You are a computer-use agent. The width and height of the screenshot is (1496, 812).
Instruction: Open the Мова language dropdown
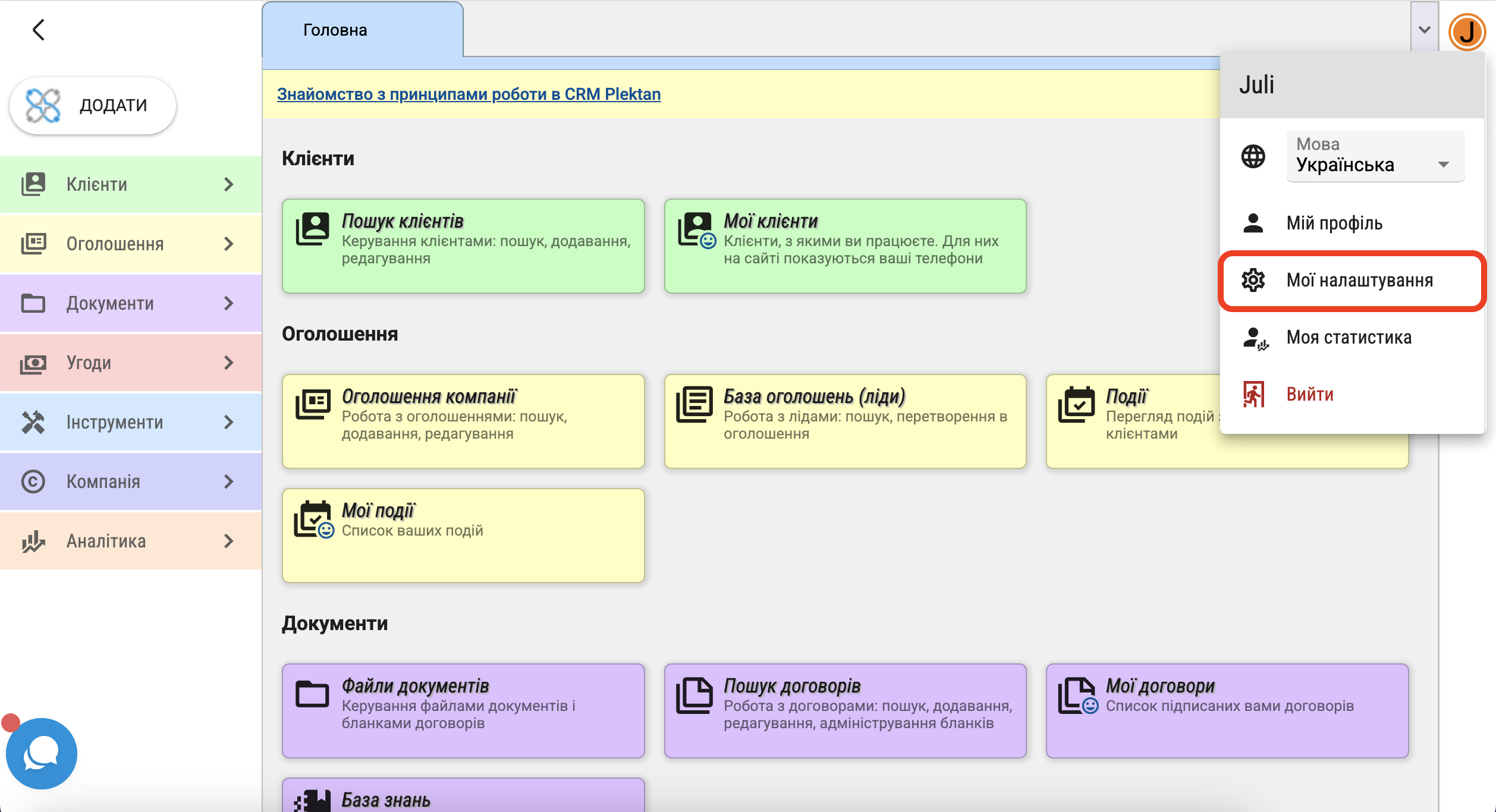[x=1375, y=156]
